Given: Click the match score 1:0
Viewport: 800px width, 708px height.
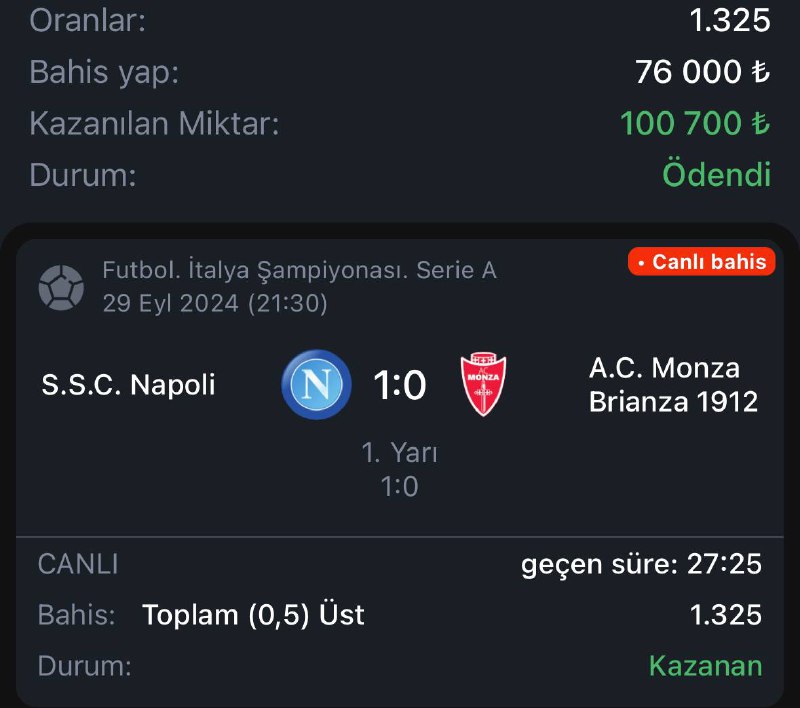Looking at the screenshot, I should point(401,384).
